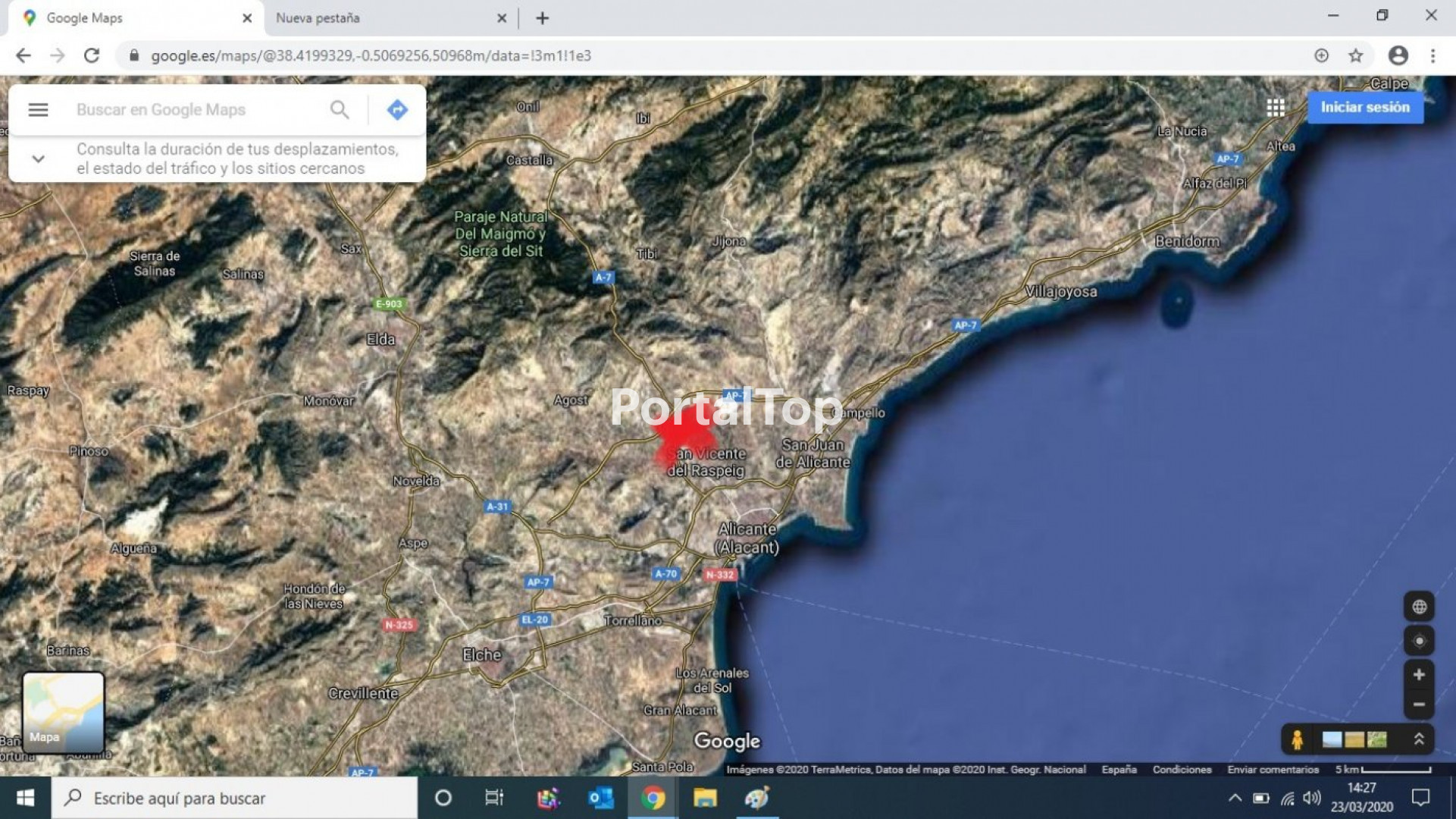The width and height of the screenshot is (1456, 819).
Task: Click the show my location button
Action: pos(1419,641)
